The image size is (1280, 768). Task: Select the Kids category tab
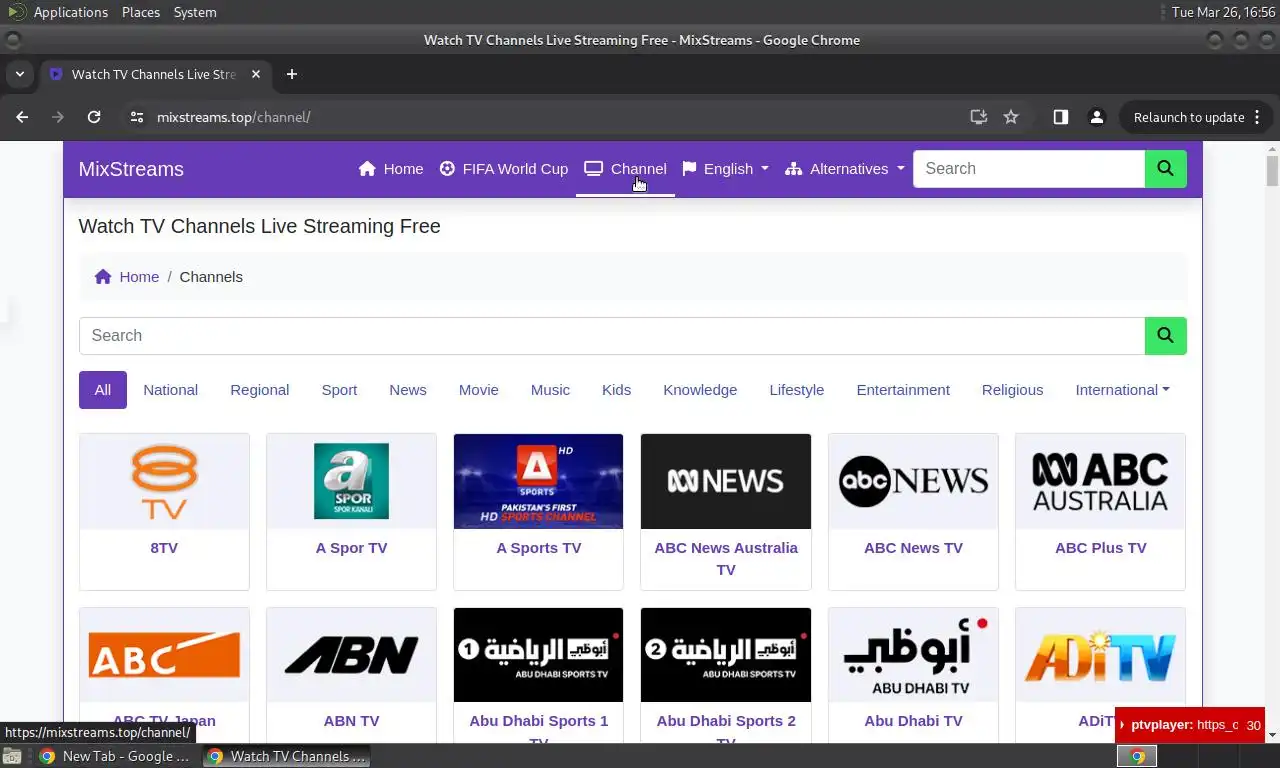(616, 390)
